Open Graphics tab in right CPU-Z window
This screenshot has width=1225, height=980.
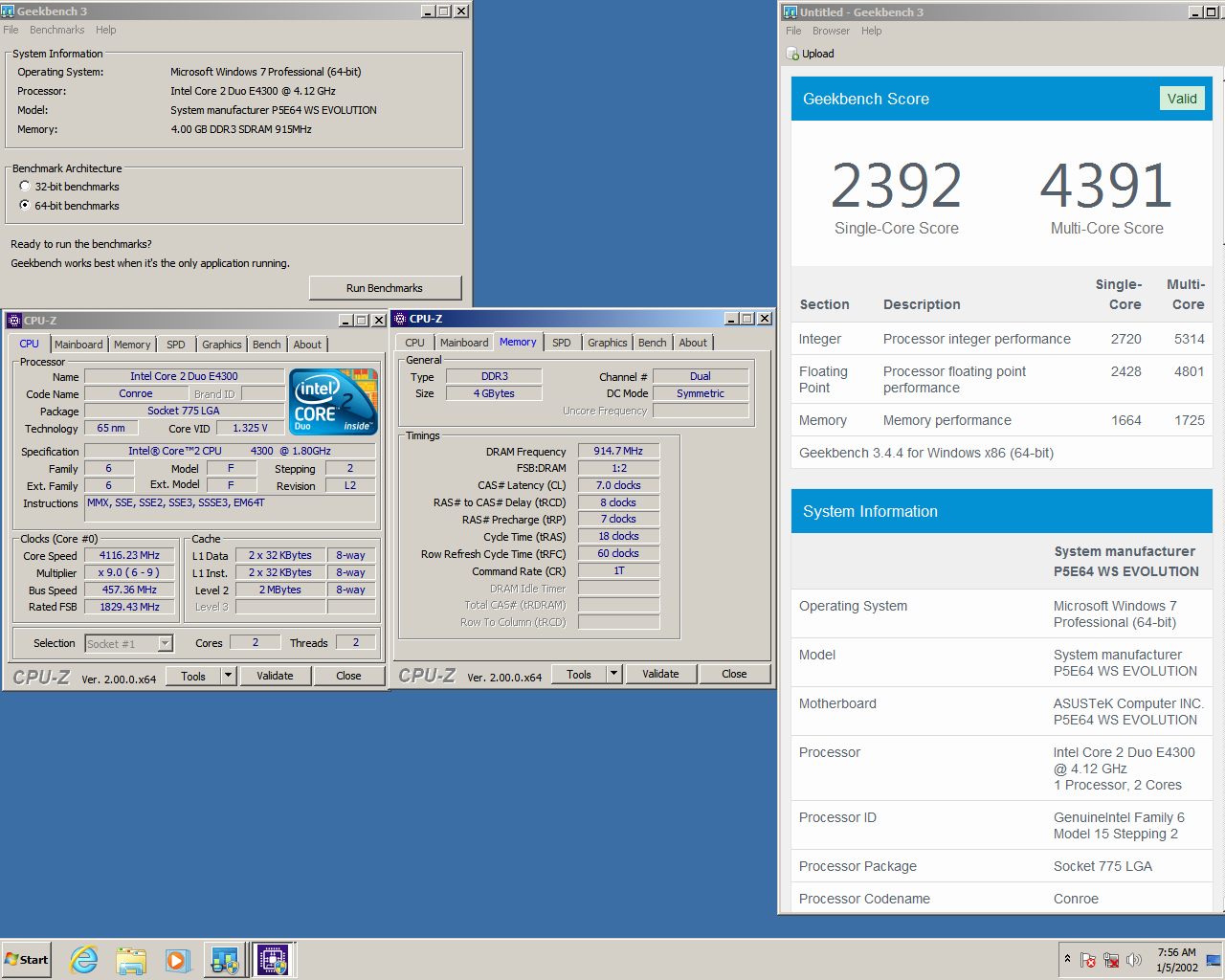[608, 343]
